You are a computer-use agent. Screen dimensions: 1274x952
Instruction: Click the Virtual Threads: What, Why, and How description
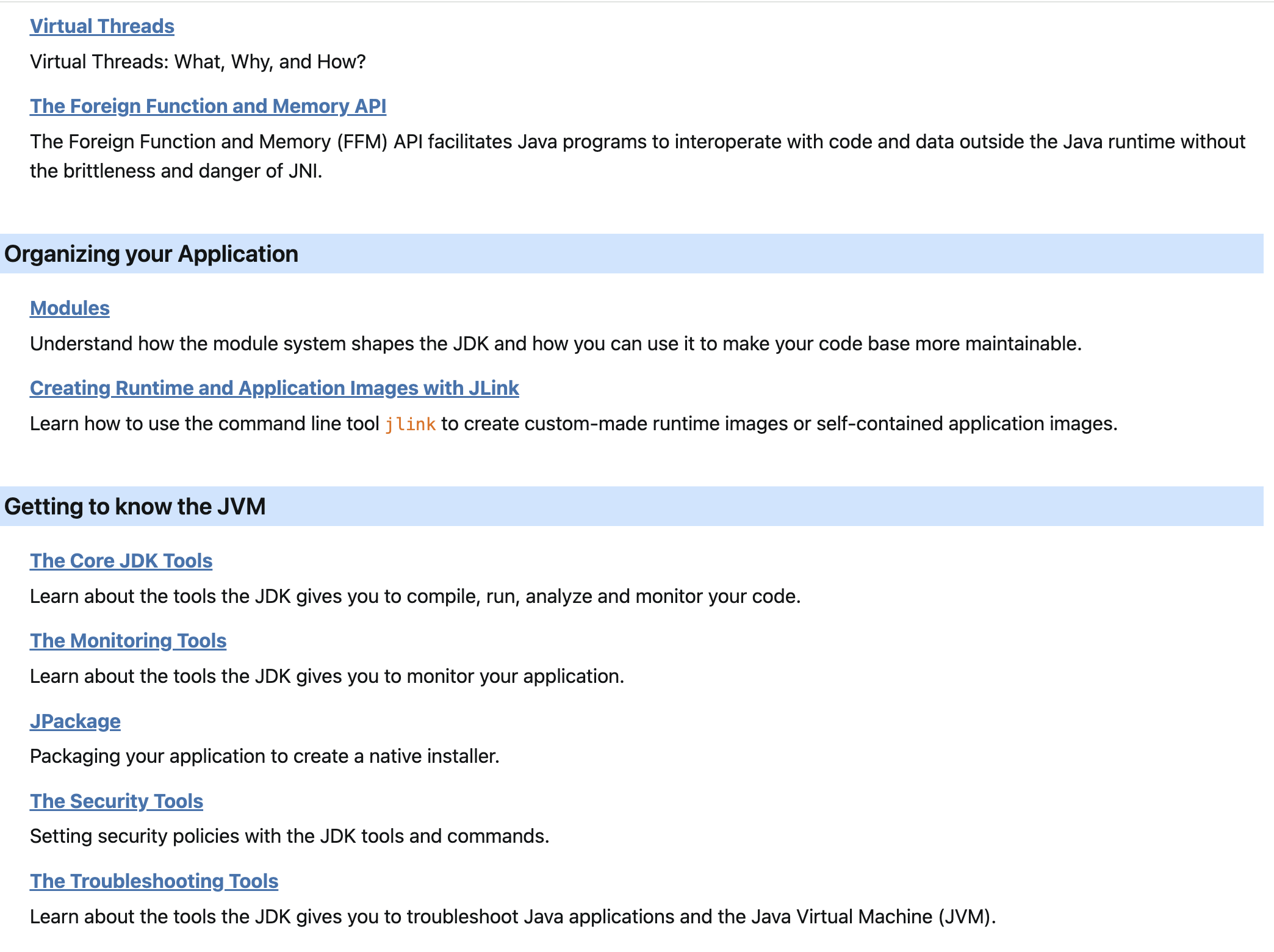198,62
